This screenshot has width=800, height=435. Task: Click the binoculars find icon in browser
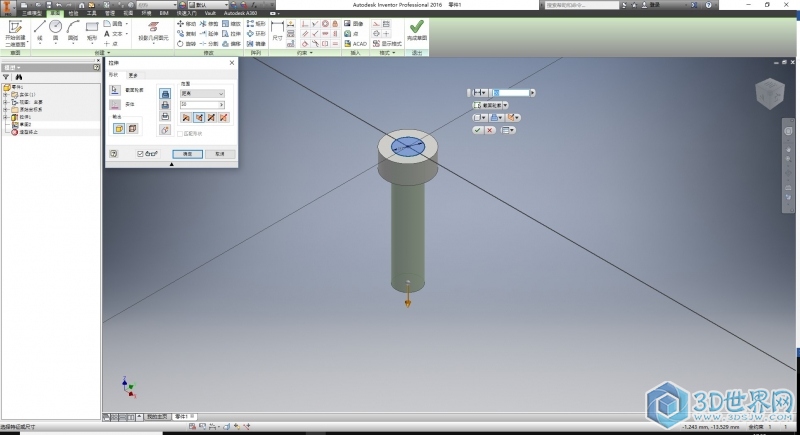19,77
